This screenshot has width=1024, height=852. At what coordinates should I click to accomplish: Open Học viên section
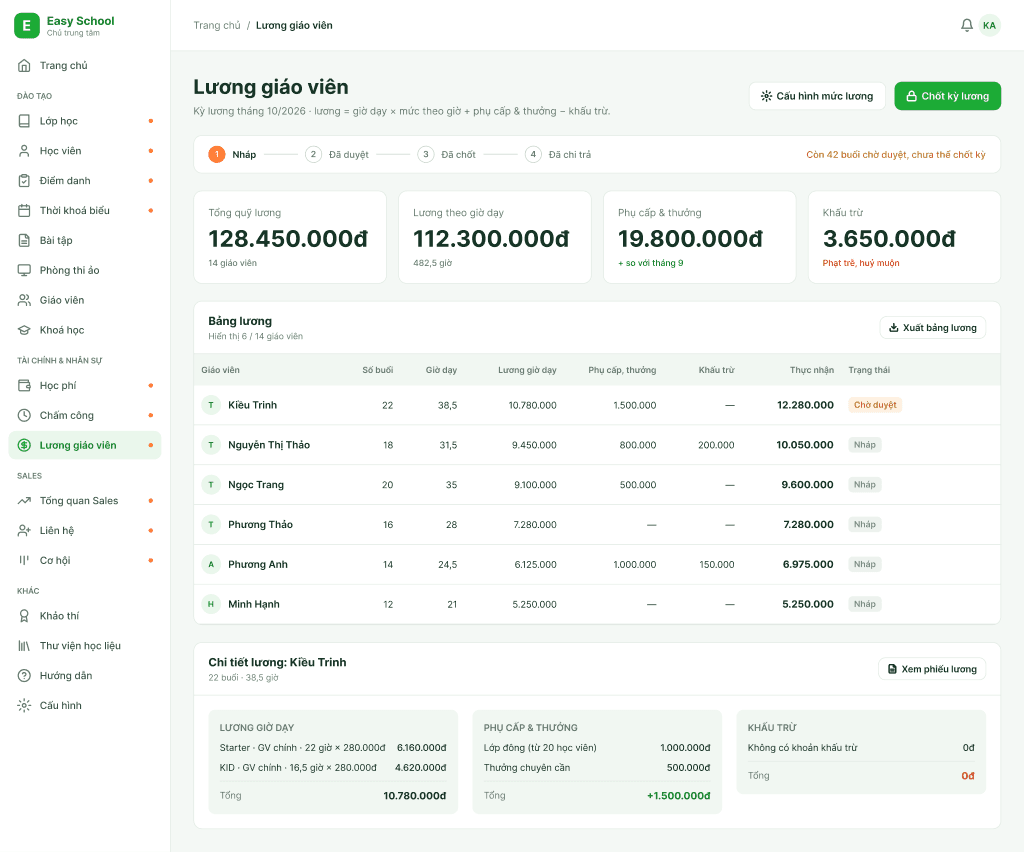pyautogui.click(x=85, y=151)
